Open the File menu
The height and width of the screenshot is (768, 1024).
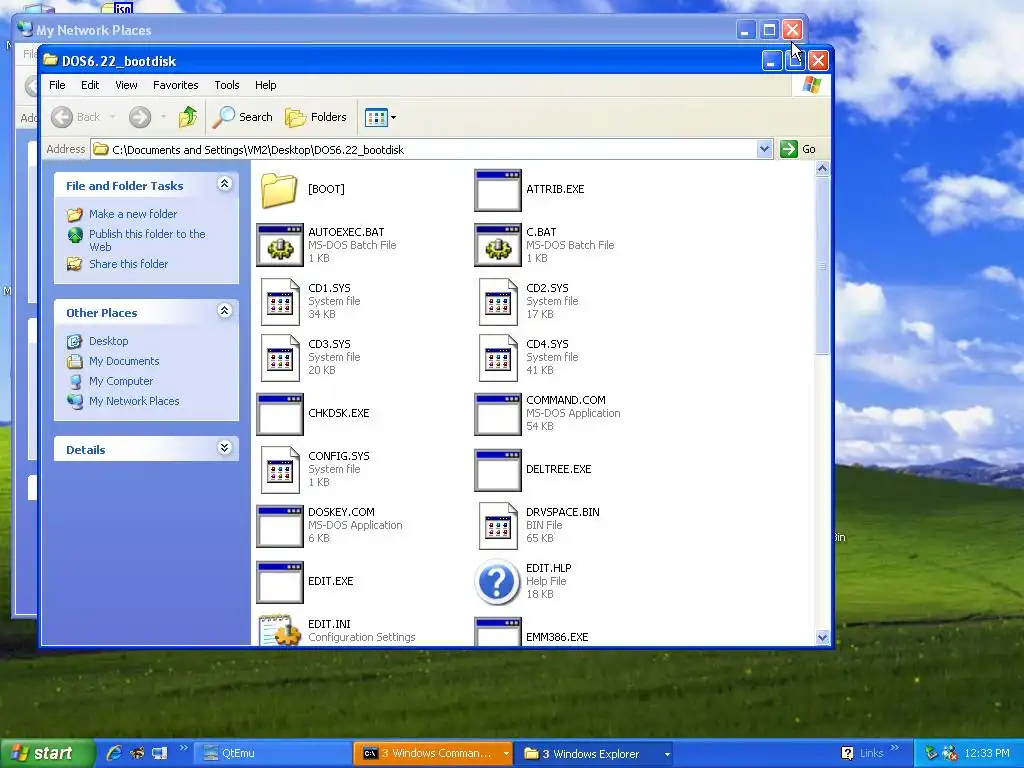tap(57, 85)
